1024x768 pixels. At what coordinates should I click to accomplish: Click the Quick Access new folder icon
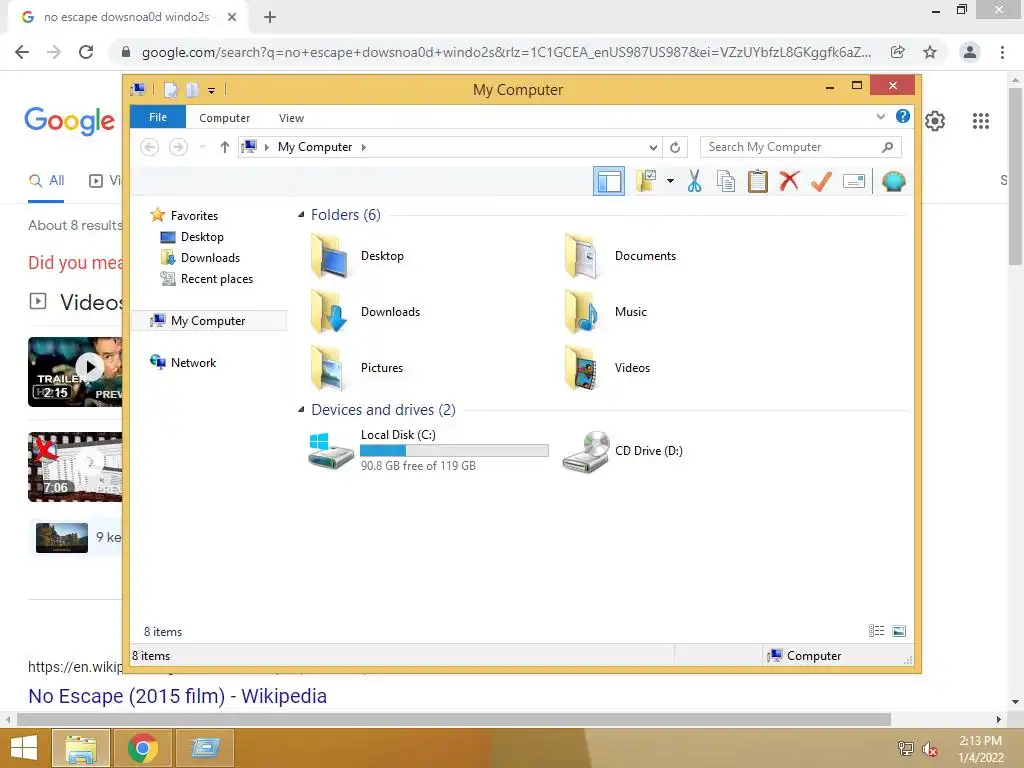point(192,89)
